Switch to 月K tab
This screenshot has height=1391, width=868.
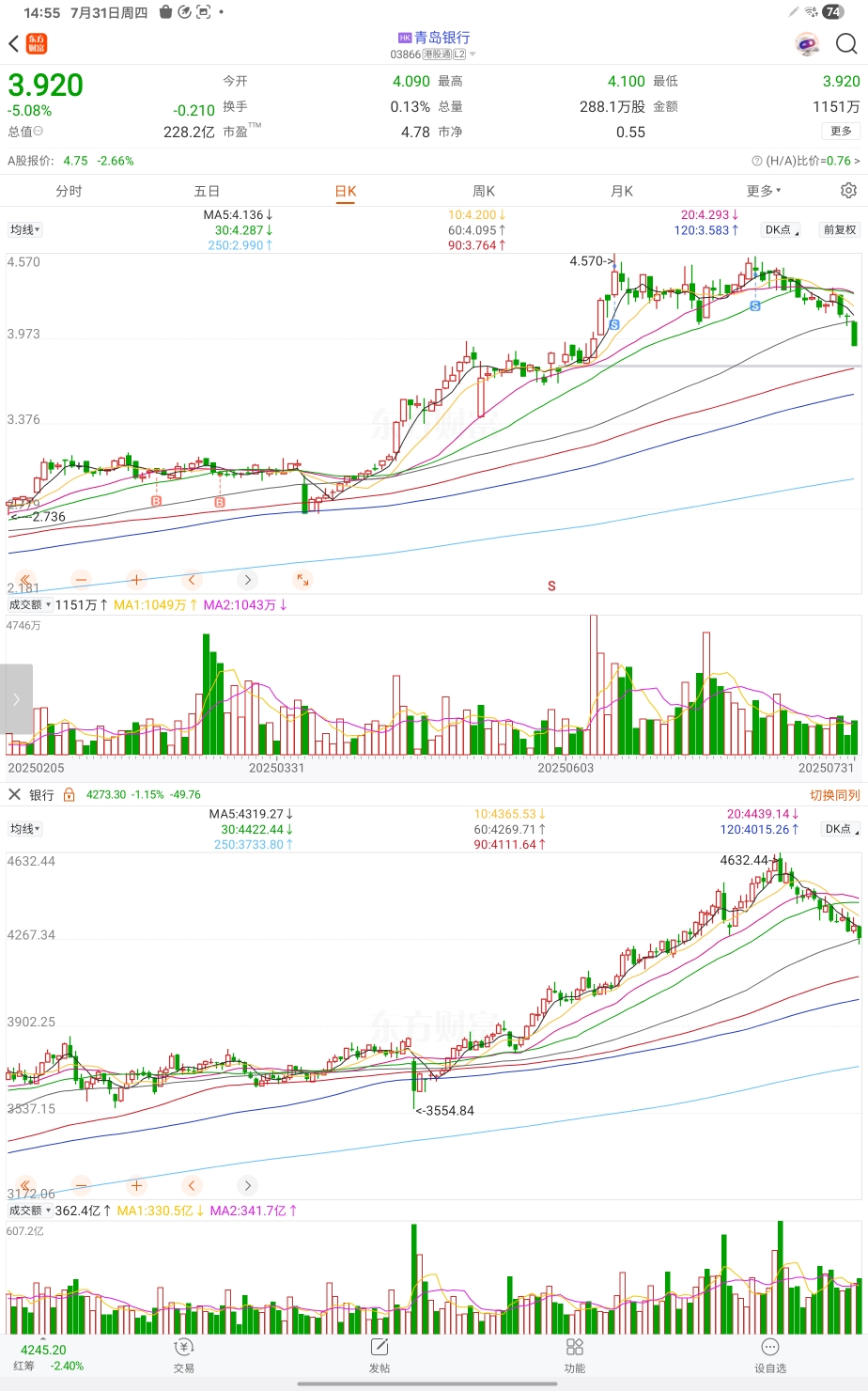pos(622,191)
